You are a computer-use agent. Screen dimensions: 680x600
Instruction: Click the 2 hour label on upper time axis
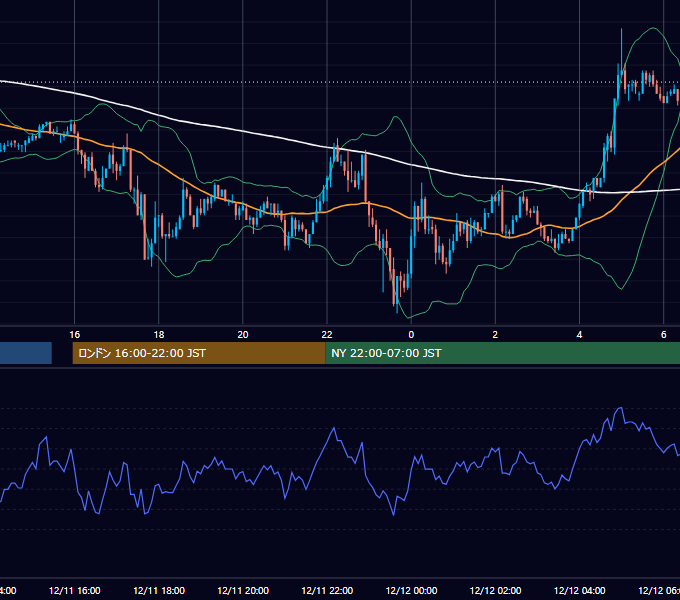click(x=495, y=334)
